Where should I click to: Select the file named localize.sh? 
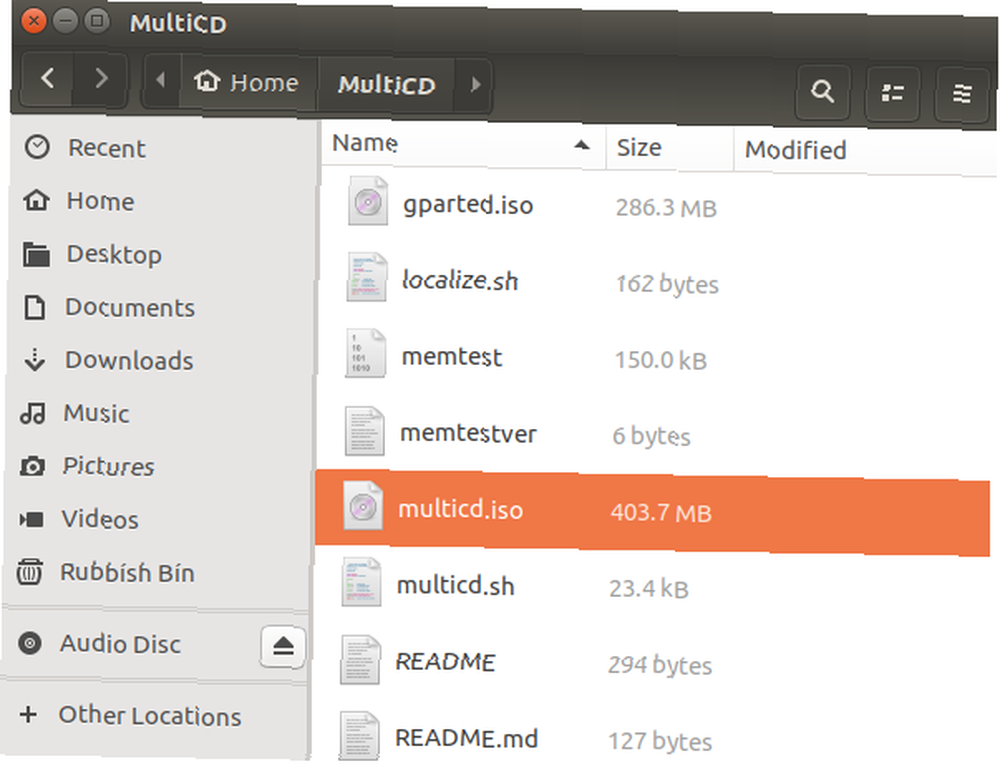click(460, 280)
